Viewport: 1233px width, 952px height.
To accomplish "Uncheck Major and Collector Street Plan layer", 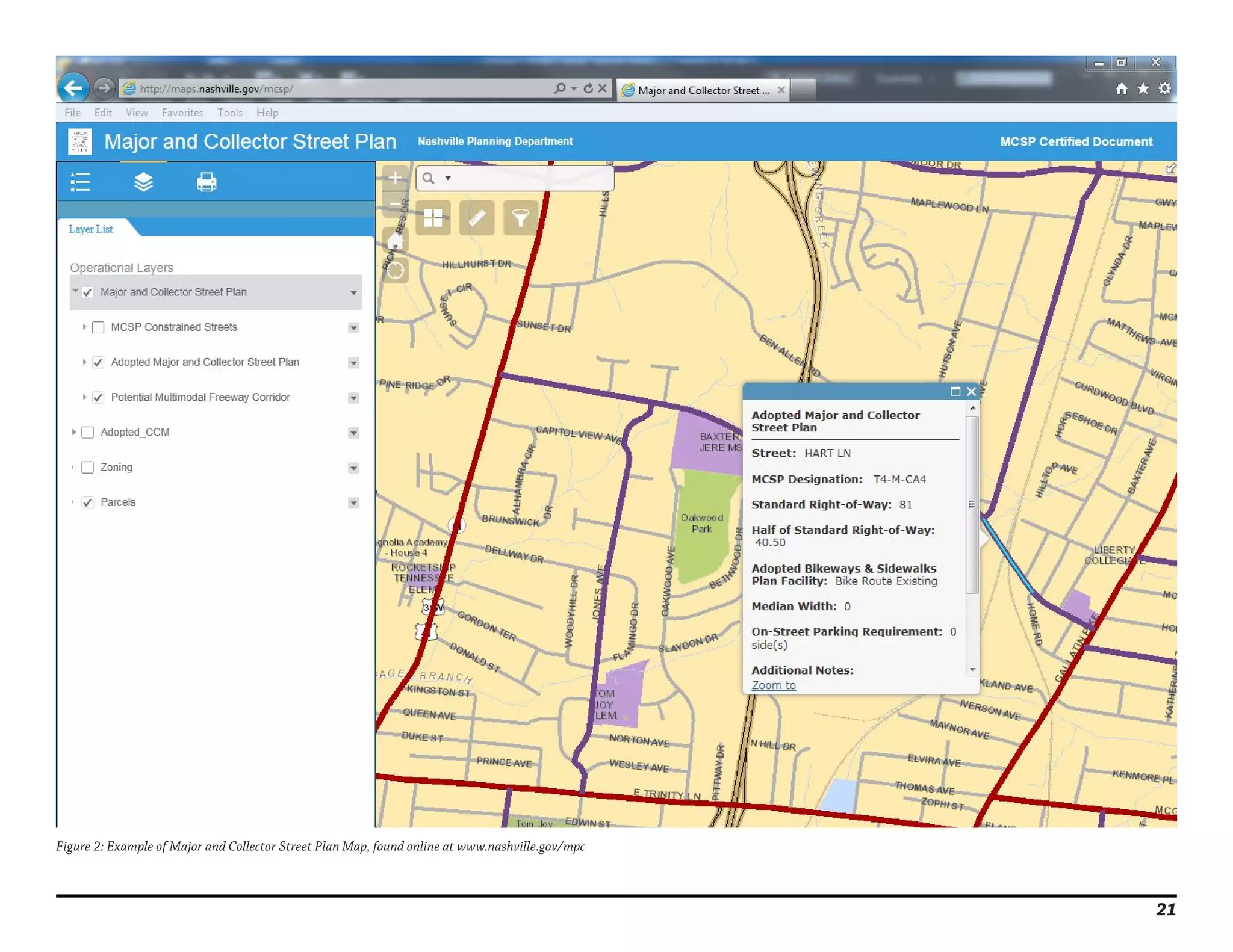I will [88, 292].
